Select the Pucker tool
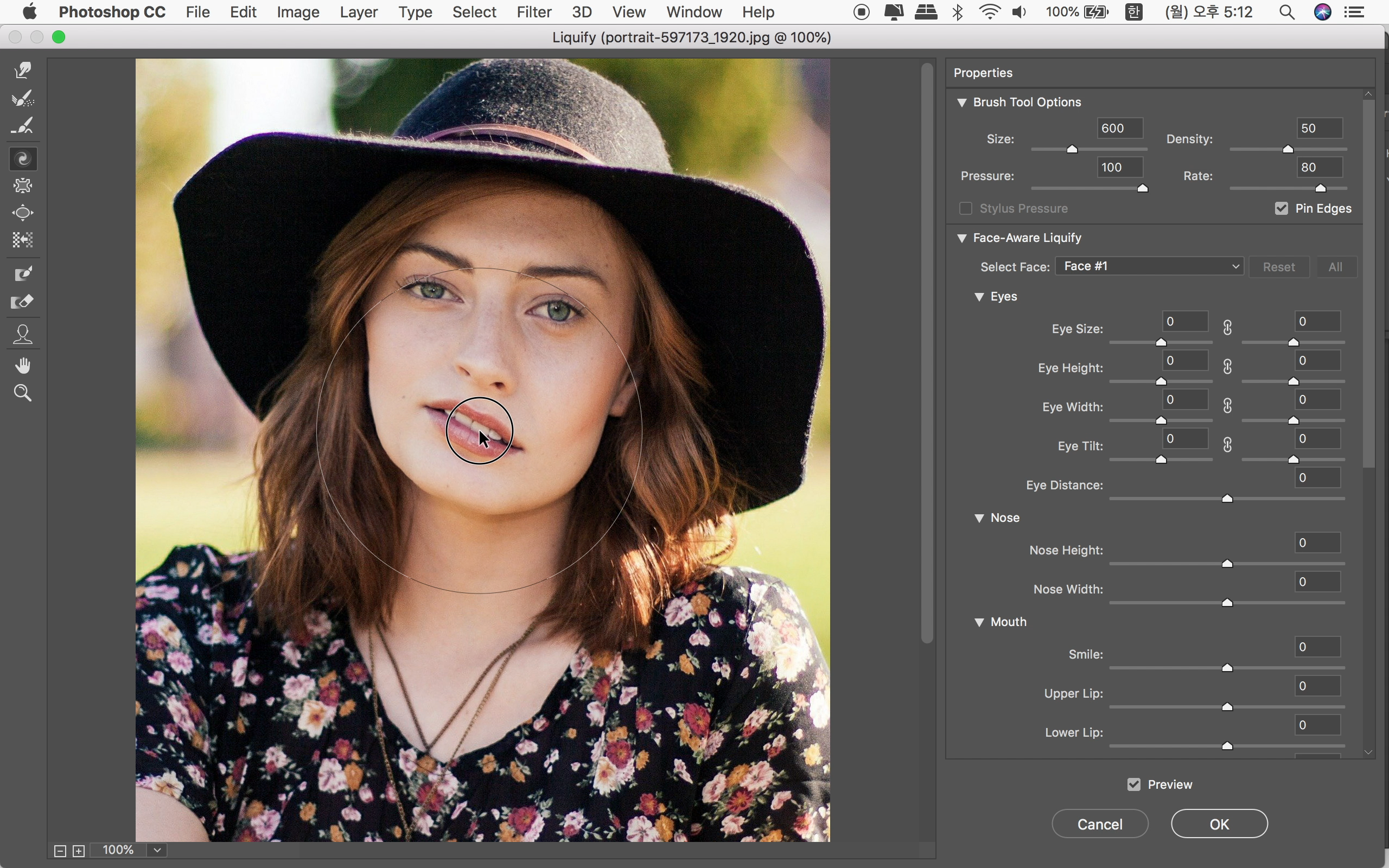This screenshot has width=1389, height=868. point(23,186)
